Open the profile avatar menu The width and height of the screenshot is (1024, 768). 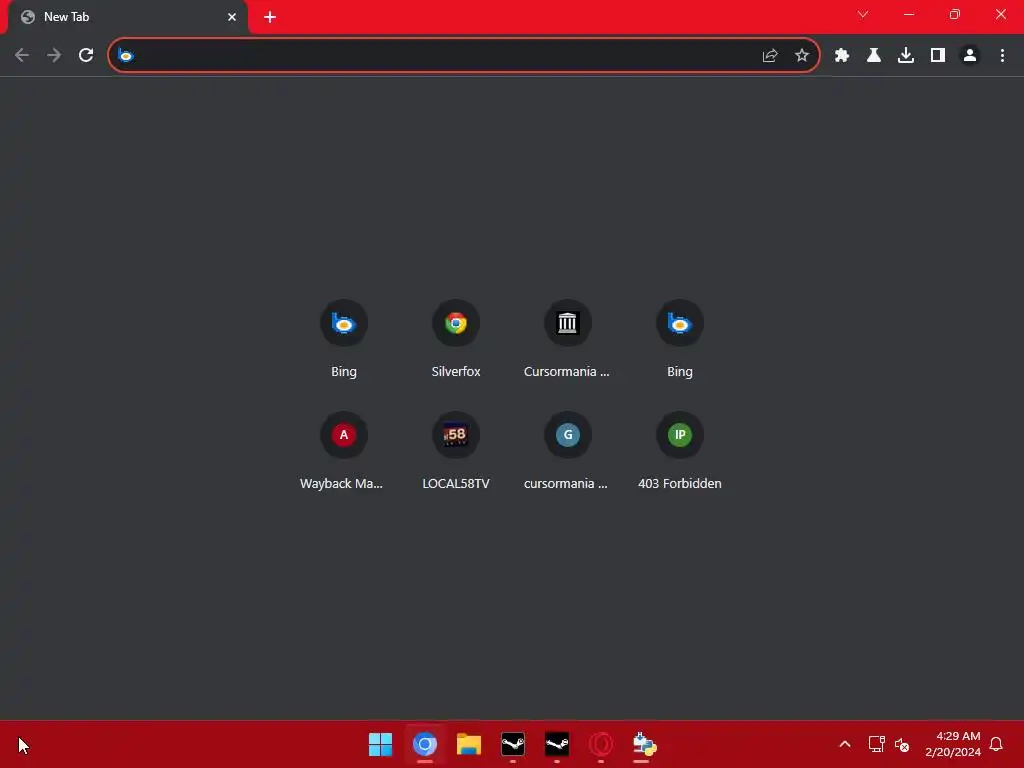(x=970, y=56)
